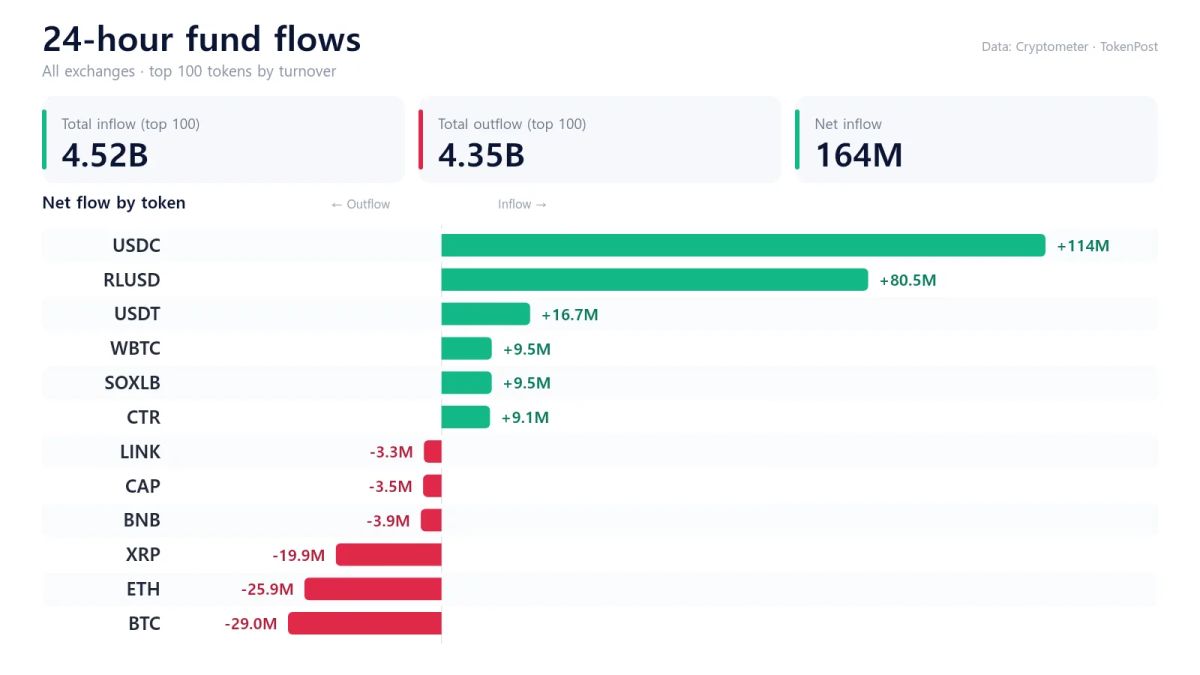Click the green USDT inflow bar

coord(485,314)
